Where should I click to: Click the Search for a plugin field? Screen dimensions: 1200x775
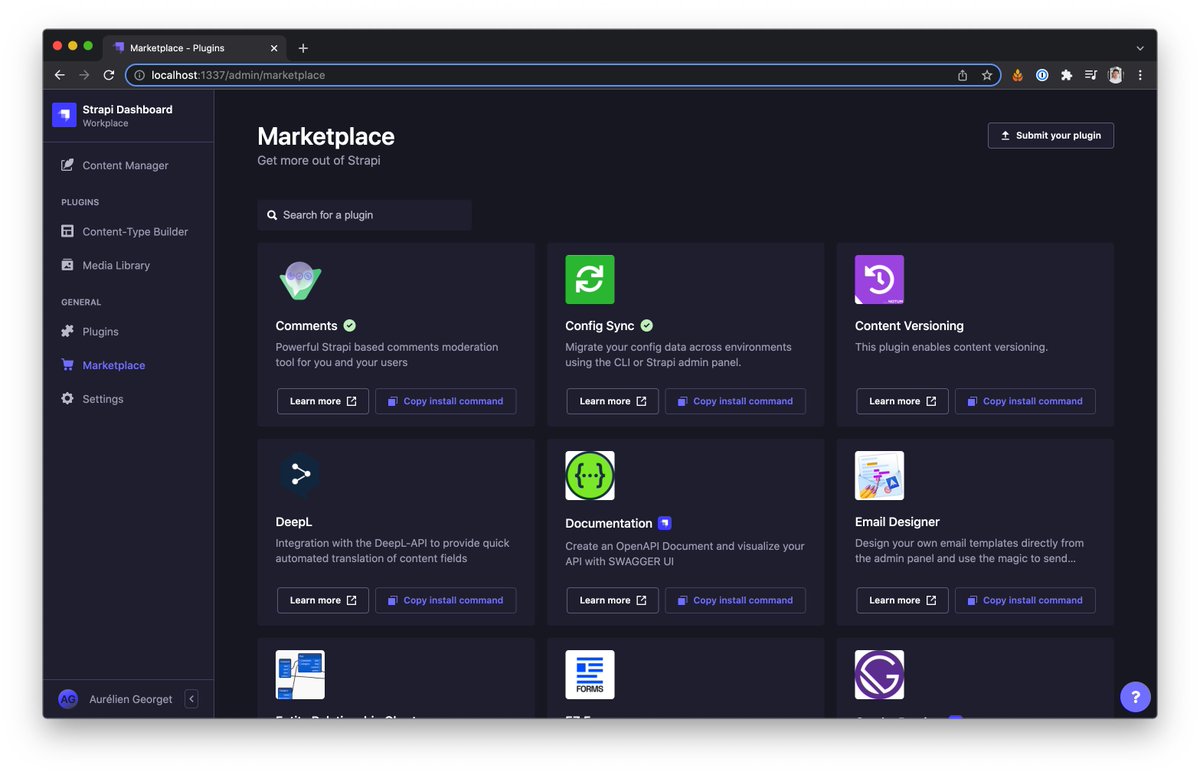pos(364,215)
